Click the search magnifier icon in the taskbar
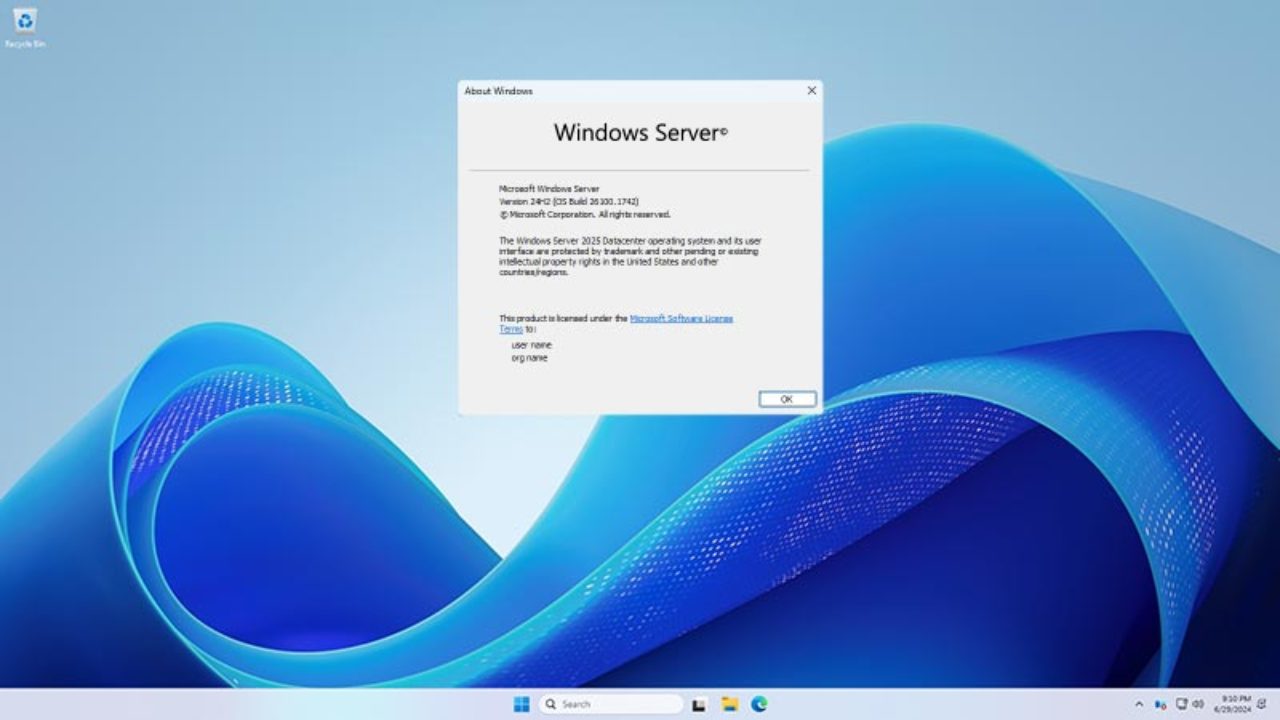Viewport: 1280px width, 720px height. point(550,704)
